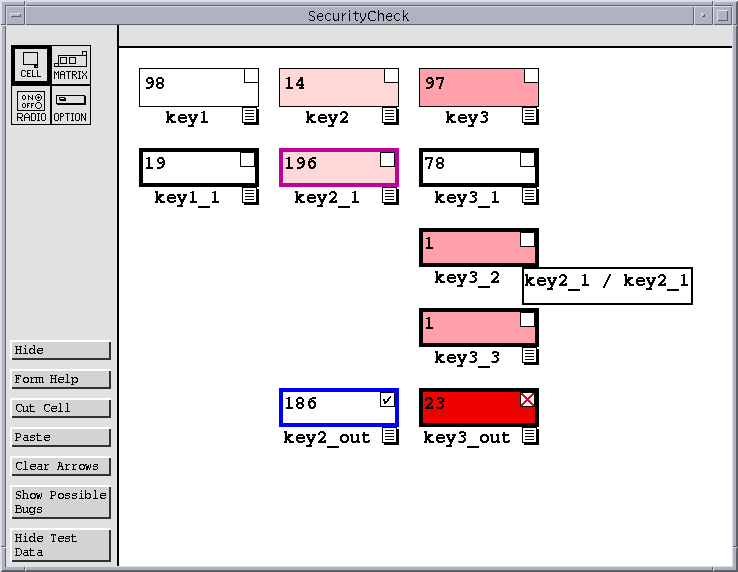Screen dimensions: 738x572
Task: Expand formula tab under key1_1 cell
Action: (250, 196)
